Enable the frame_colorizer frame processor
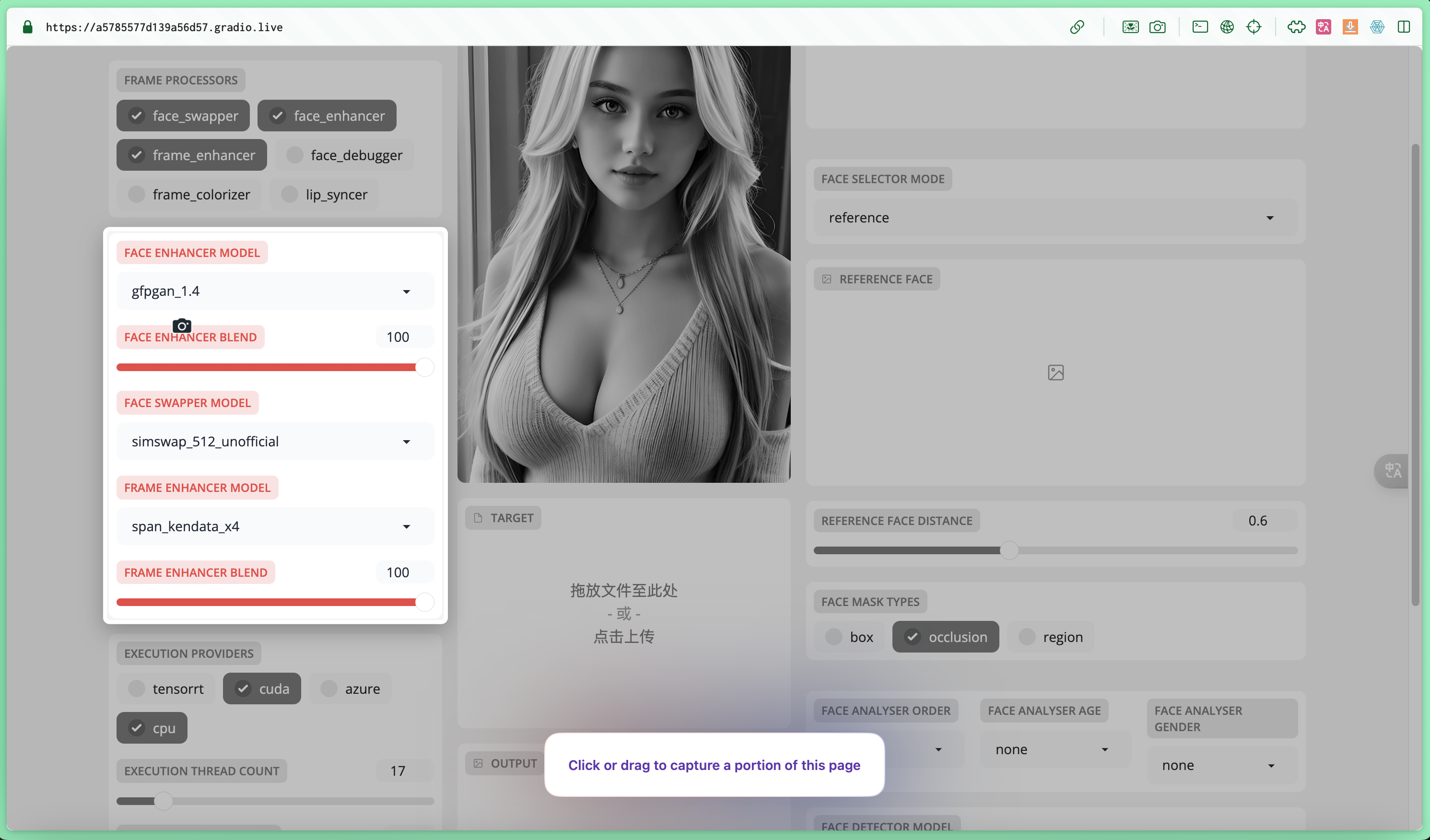 [189, 195]
